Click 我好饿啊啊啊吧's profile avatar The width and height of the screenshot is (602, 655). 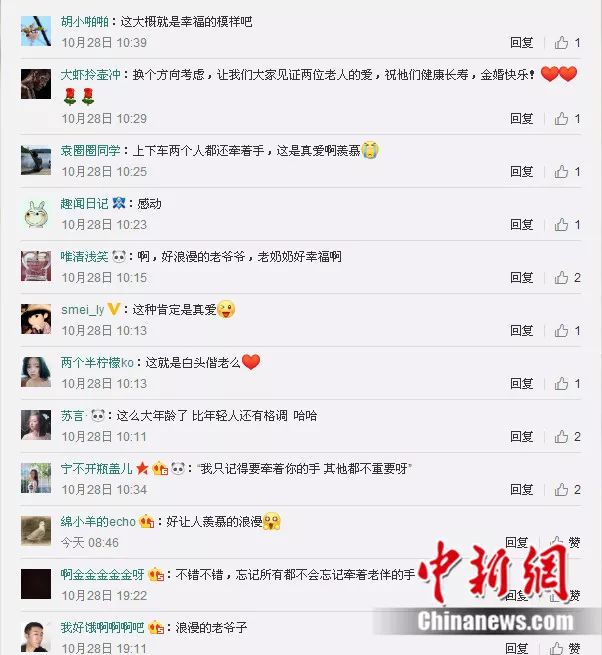36,637
